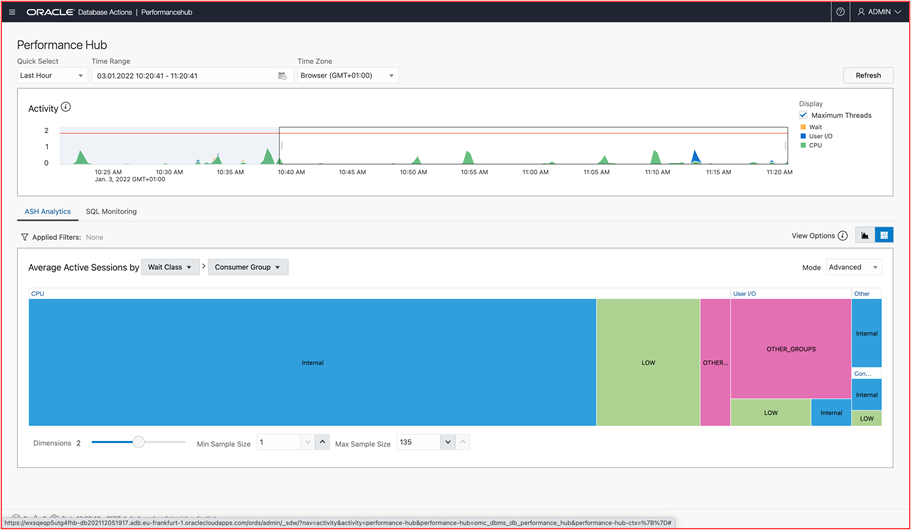Click the Dimensions slider handle
The height and width of the screenshot is (530, 911).
click(x=138, y=442)
